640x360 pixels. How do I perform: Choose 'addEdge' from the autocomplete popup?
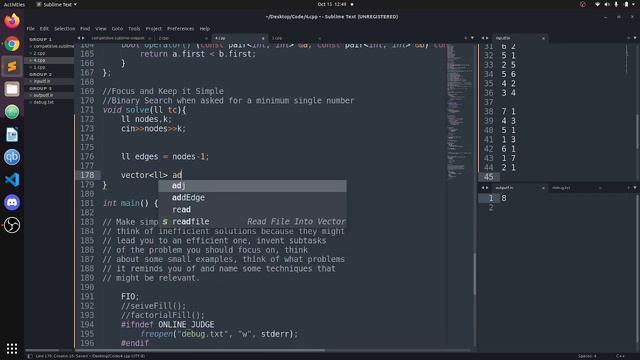tap(252, 198)
